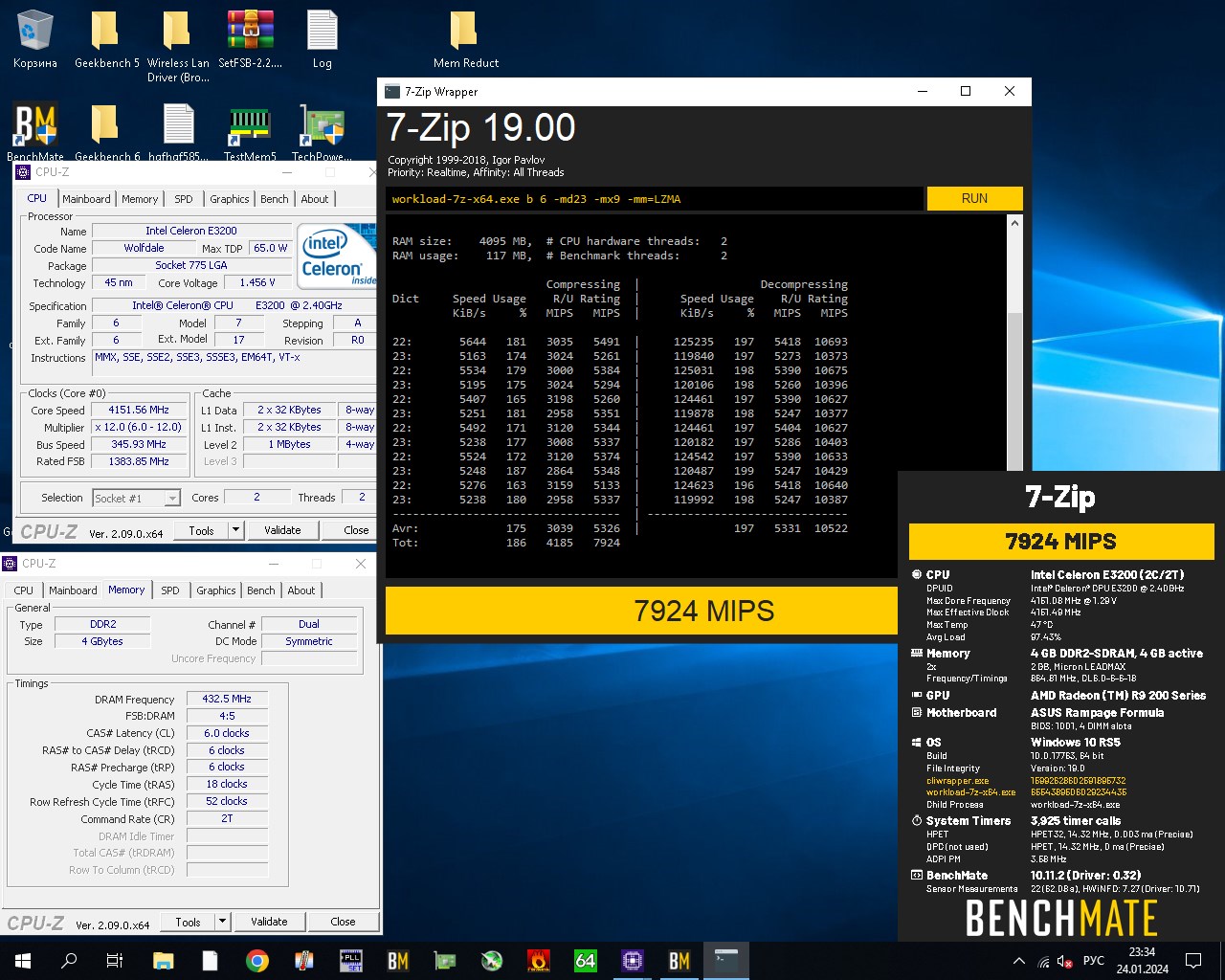The image size is (1225, 980).
Task: Click the taskbar clock showing 23:34
Action: pos(1141,961)
